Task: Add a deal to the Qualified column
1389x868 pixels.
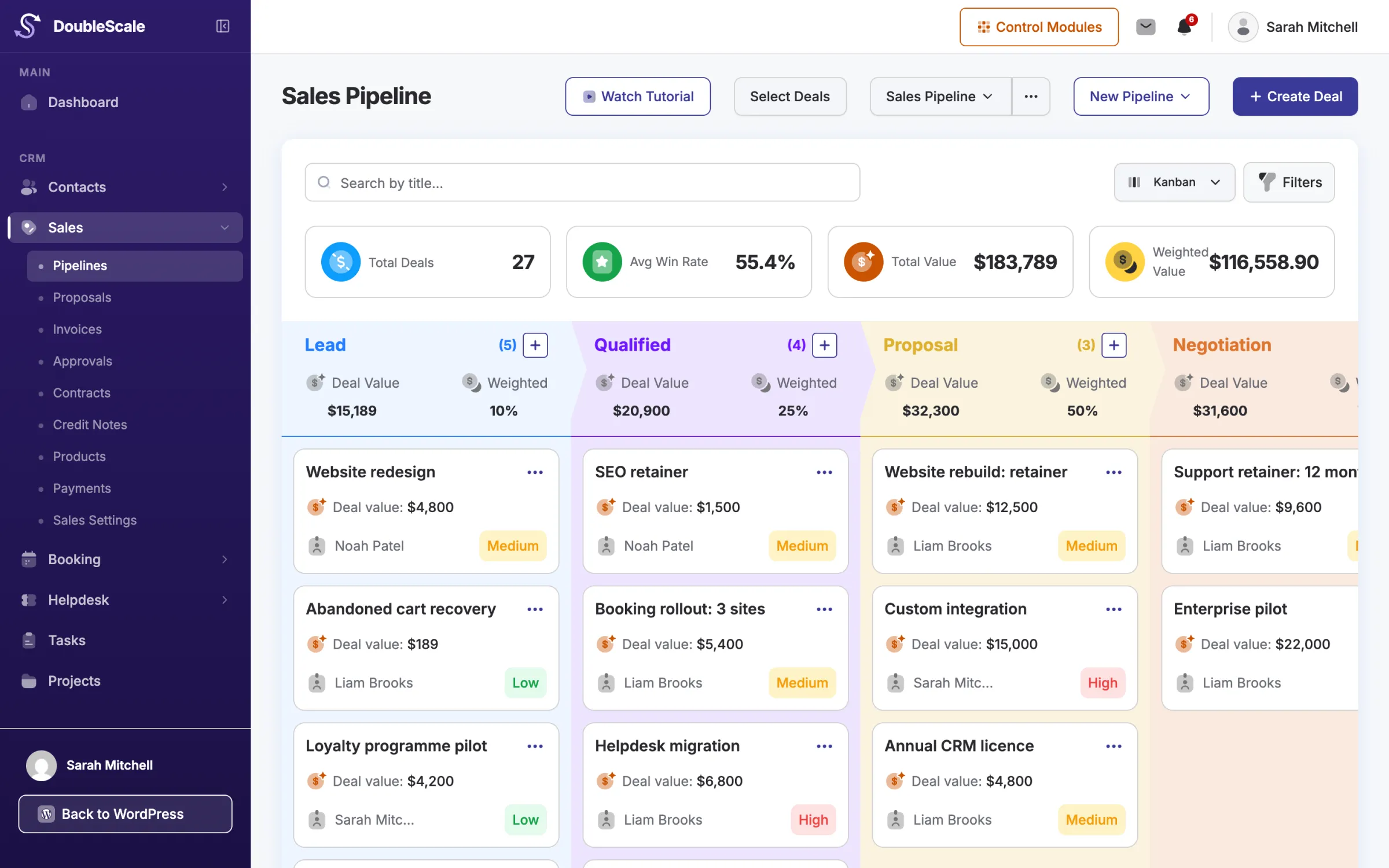Action: [x=825, y=345]
